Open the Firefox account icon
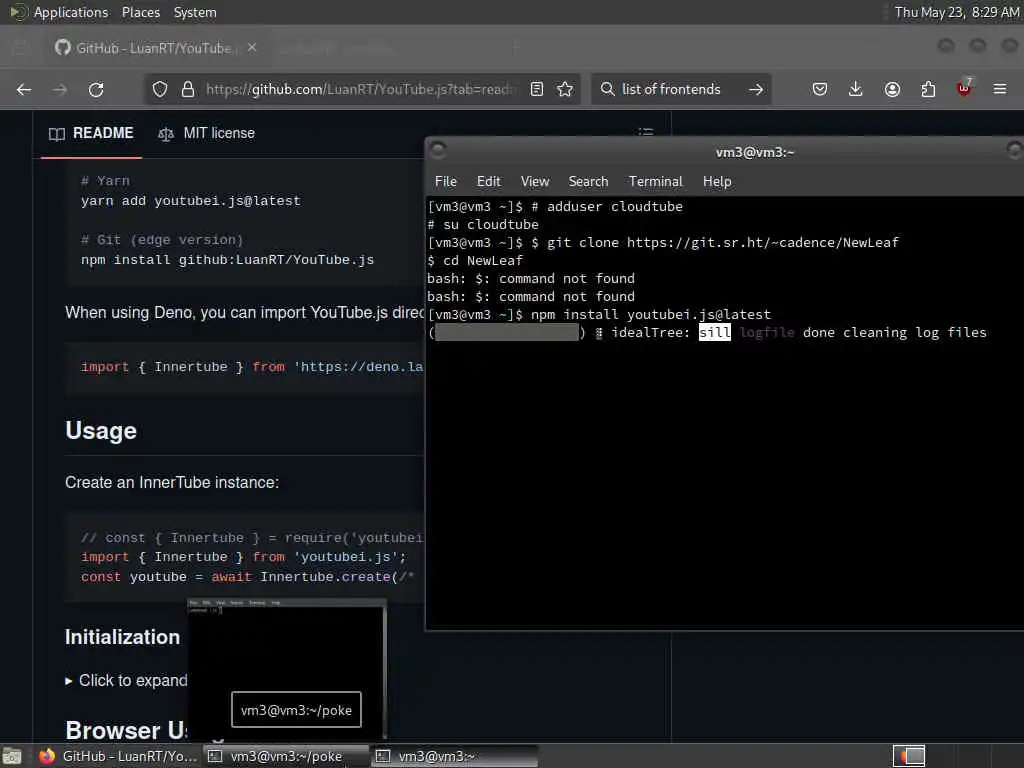Screen dimensions: 1024x768 click(x=892, y=89)
